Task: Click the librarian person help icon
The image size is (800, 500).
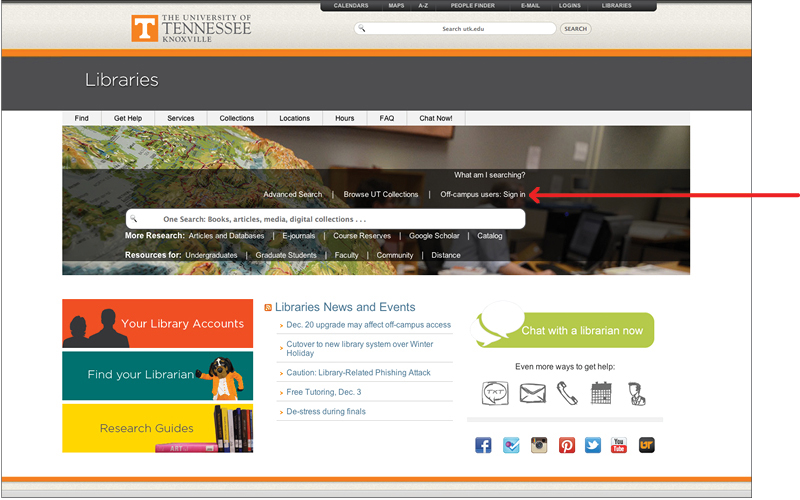Action: point(637,394)
